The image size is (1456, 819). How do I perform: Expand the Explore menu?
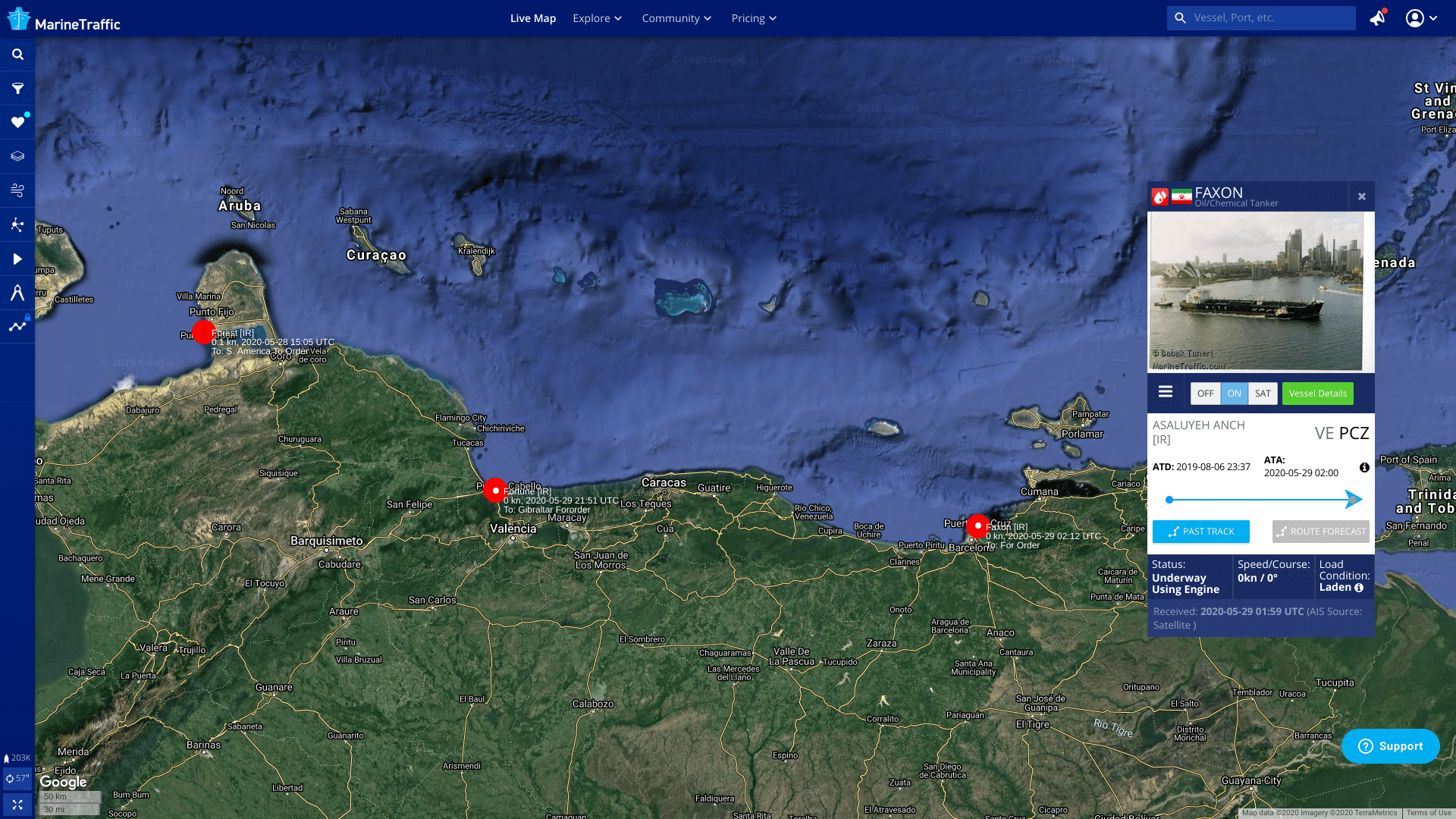(597, 18)
